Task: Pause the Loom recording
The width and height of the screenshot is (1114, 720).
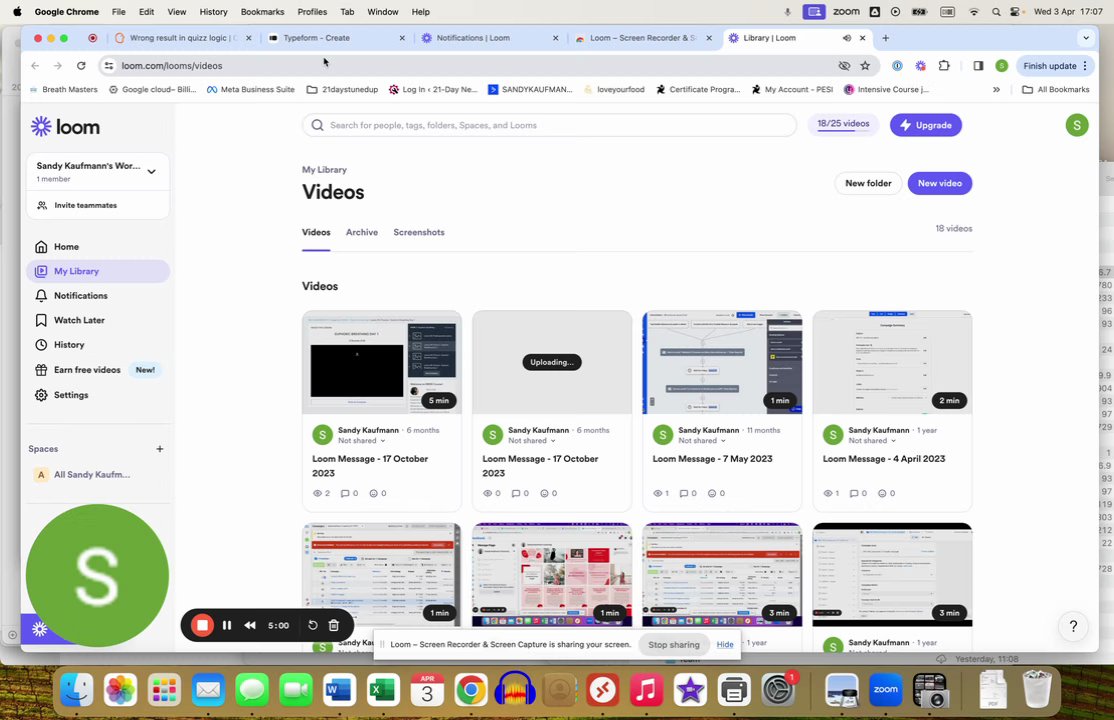Action: coord(227,625)
